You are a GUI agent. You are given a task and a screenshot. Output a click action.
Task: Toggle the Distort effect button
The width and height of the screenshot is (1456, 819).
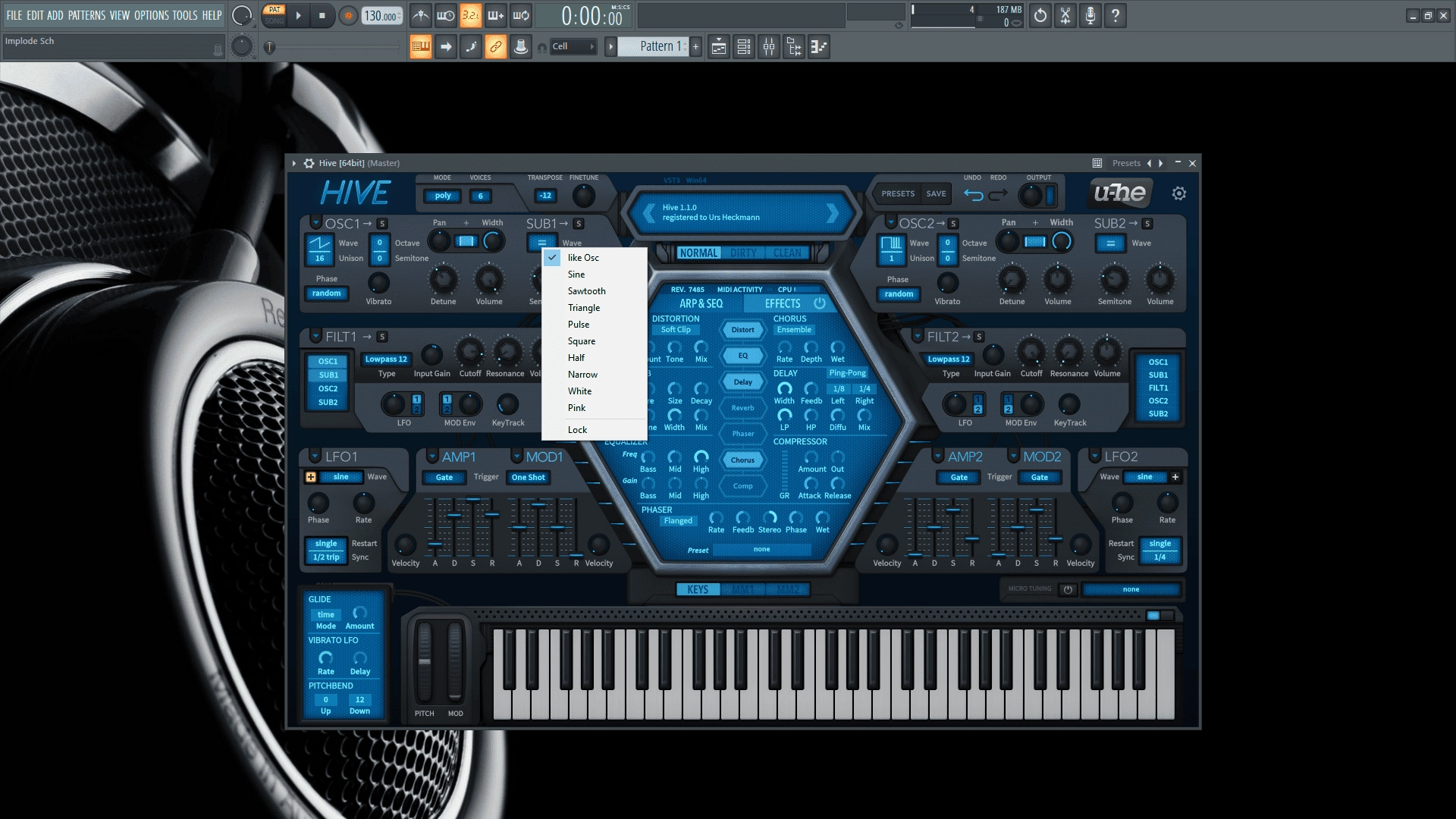tap(743, 330)
